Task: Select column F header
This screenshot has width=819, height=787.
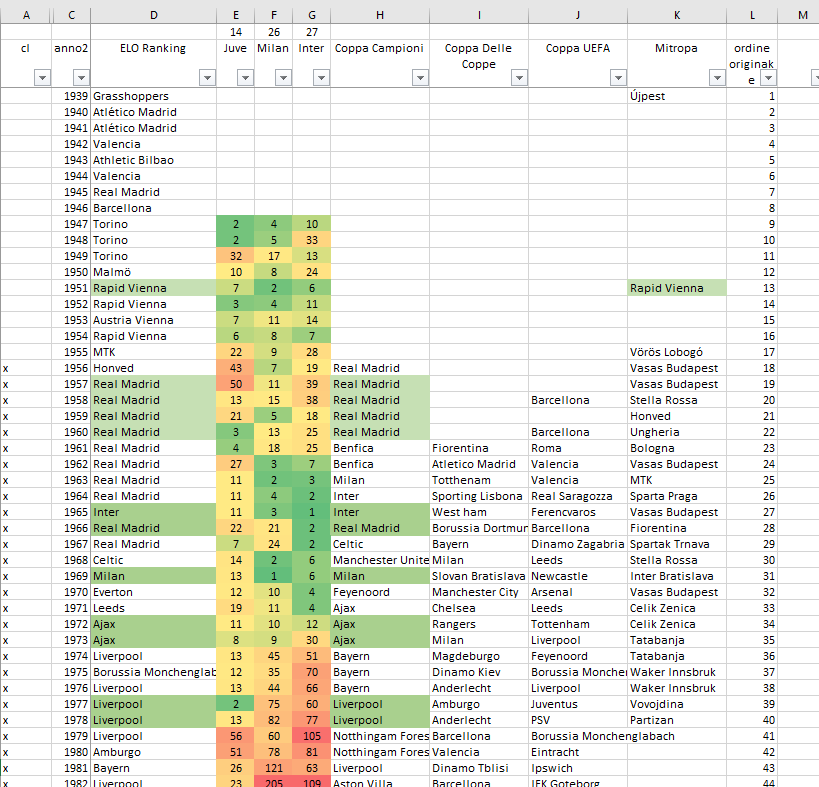Action: (x=274, y=16)
